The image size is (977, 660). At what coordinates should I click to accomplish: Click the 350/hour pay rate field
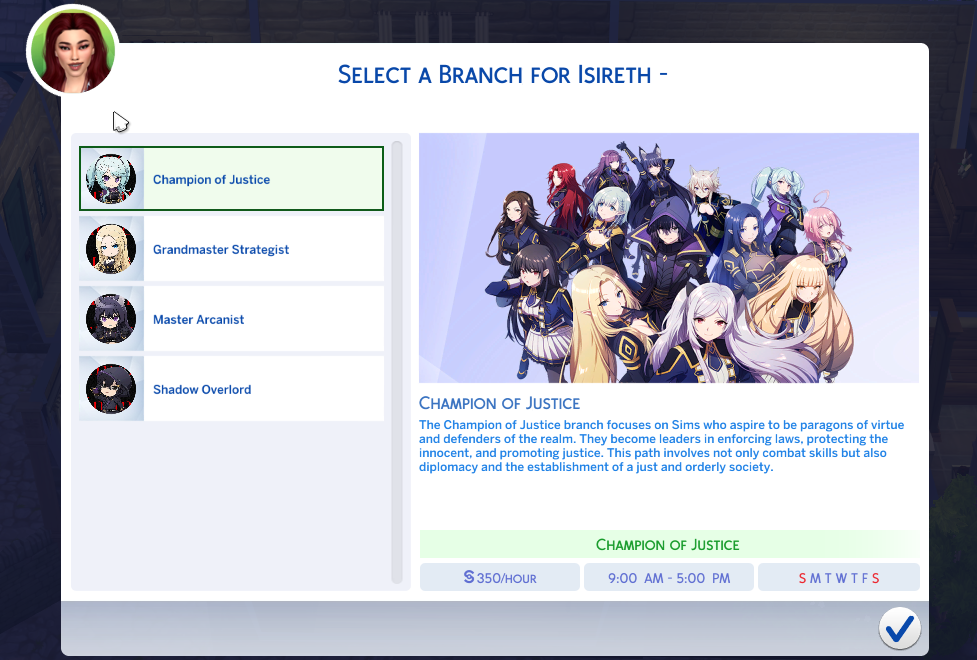pos(500,577)
